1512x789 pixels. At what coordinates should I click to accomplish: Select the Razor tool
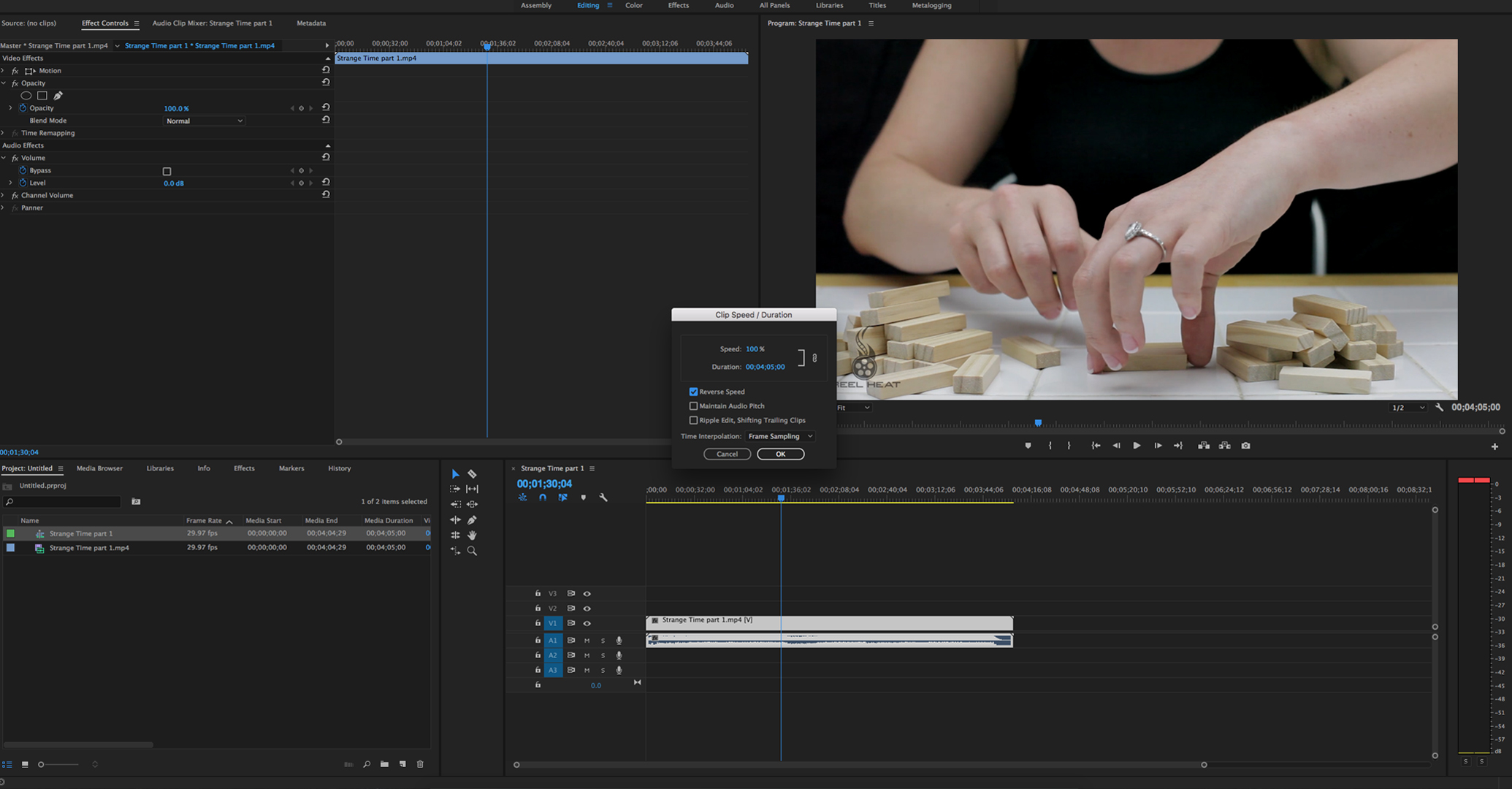(x=473, y=474)
